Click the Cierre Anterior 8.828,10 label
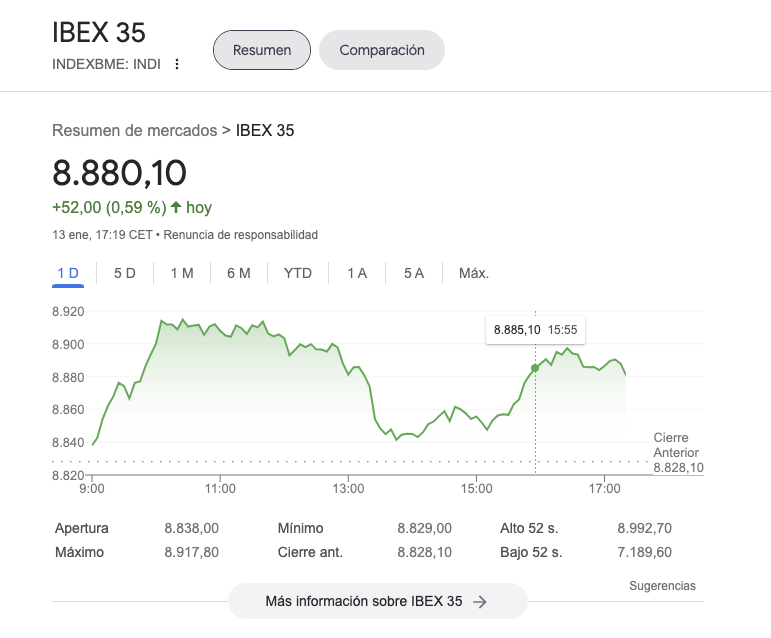Image resolution: width=771 pixels, height=638 pixels. pos(678,453)
